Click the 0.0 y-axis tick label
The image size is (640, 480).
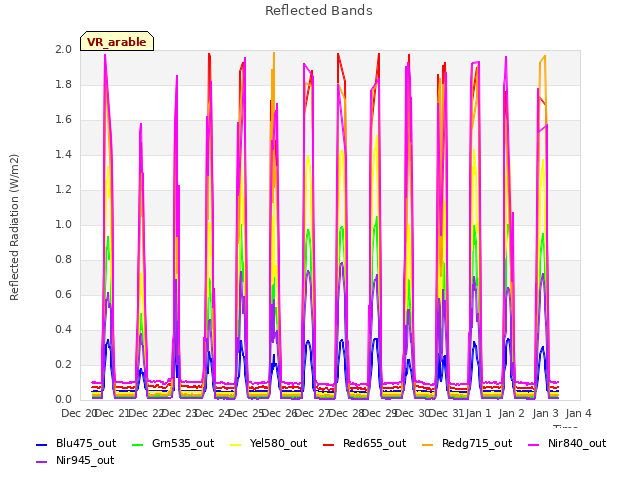coord(63,400)
